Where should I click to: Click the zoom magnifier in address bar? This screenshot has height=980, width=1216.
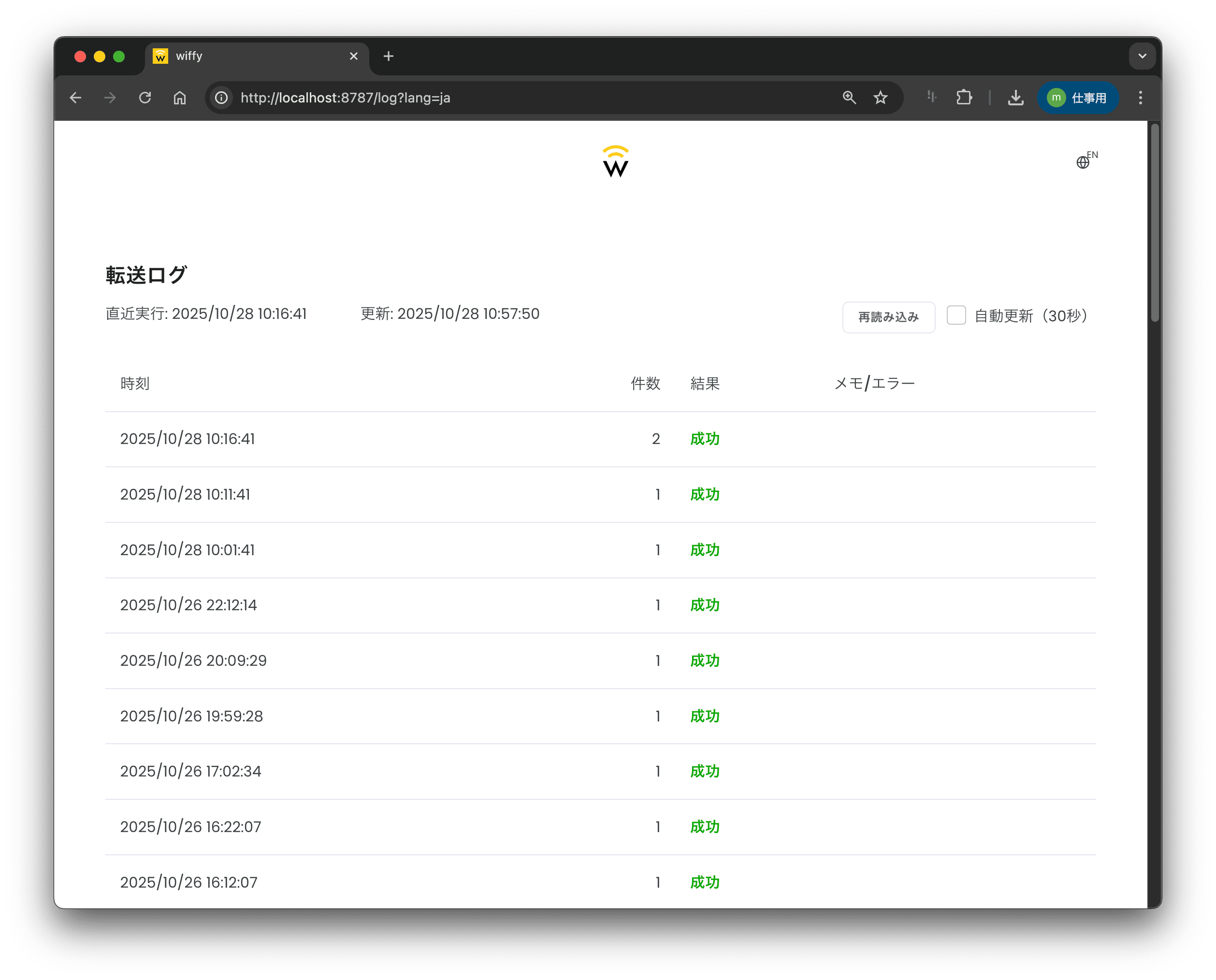point(849,98)
